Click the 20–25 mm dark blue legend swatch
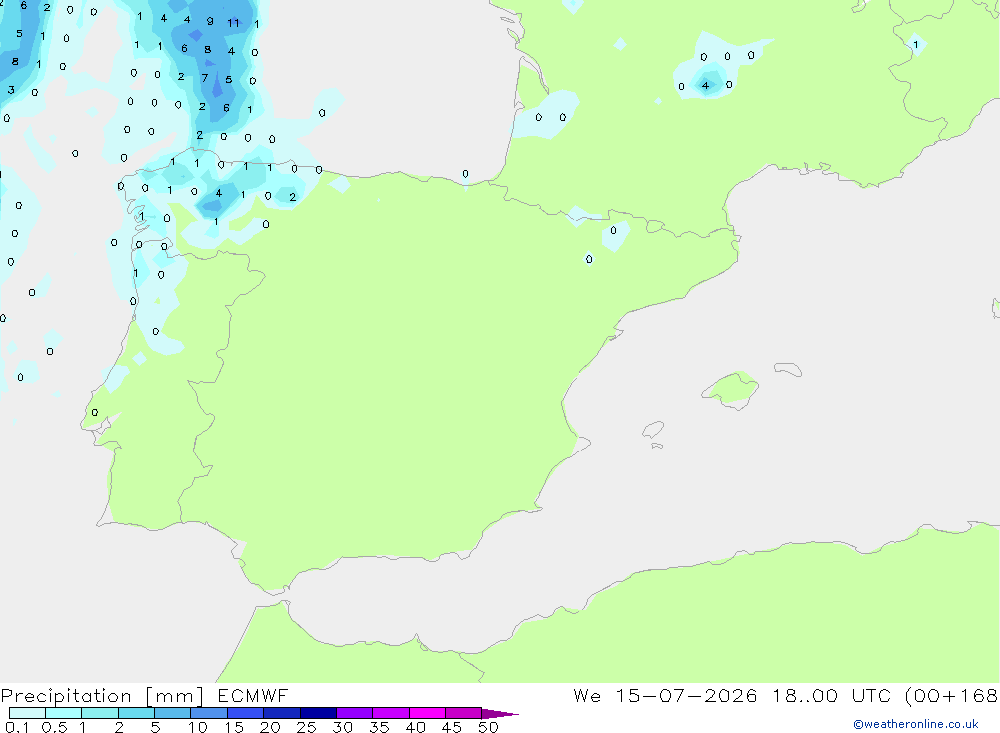Viewport: 1000px width, 733px height. [x=281, y=713]
